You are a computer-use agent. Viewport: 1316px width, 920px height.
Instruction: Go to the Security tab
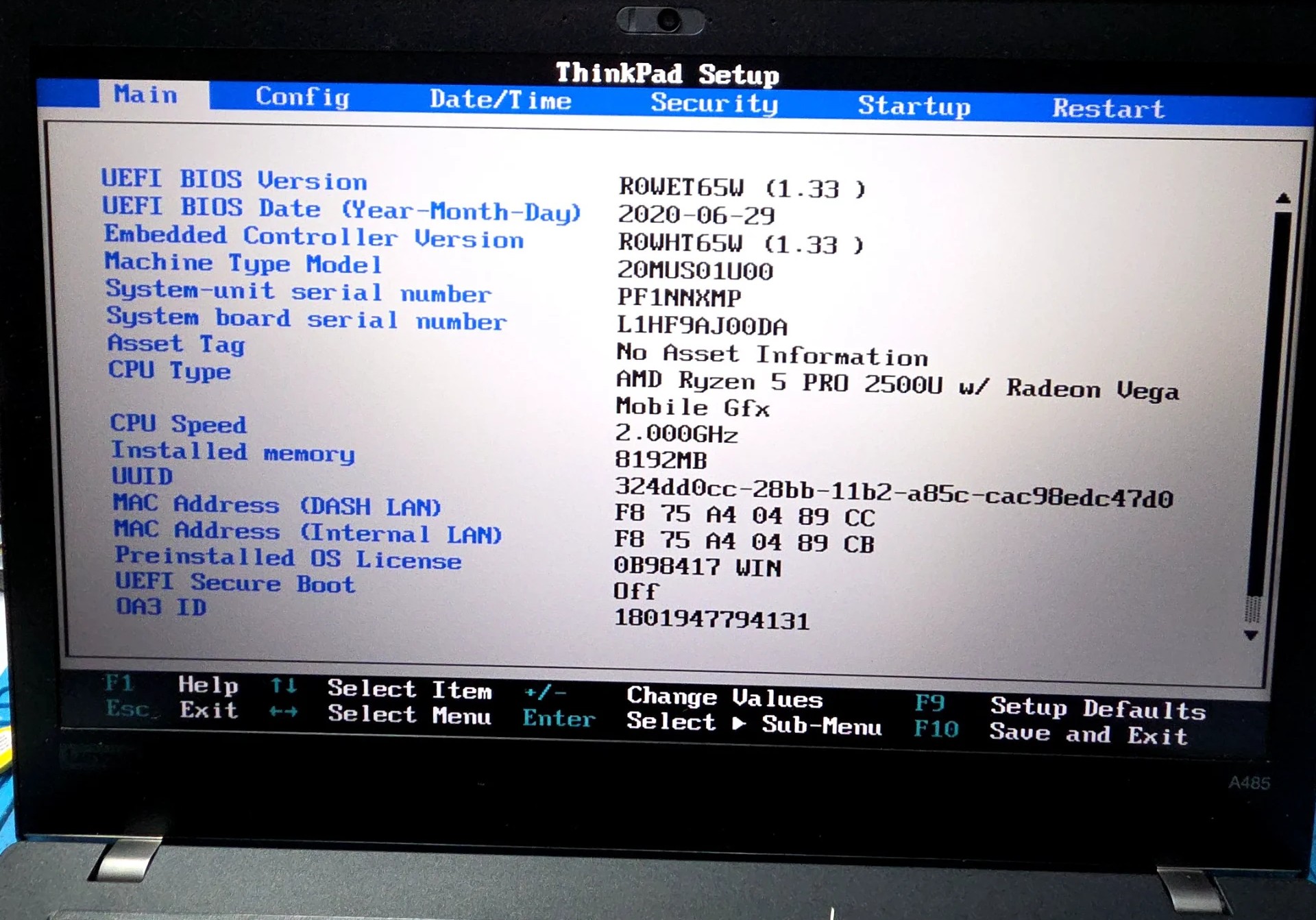click(714, 104)
